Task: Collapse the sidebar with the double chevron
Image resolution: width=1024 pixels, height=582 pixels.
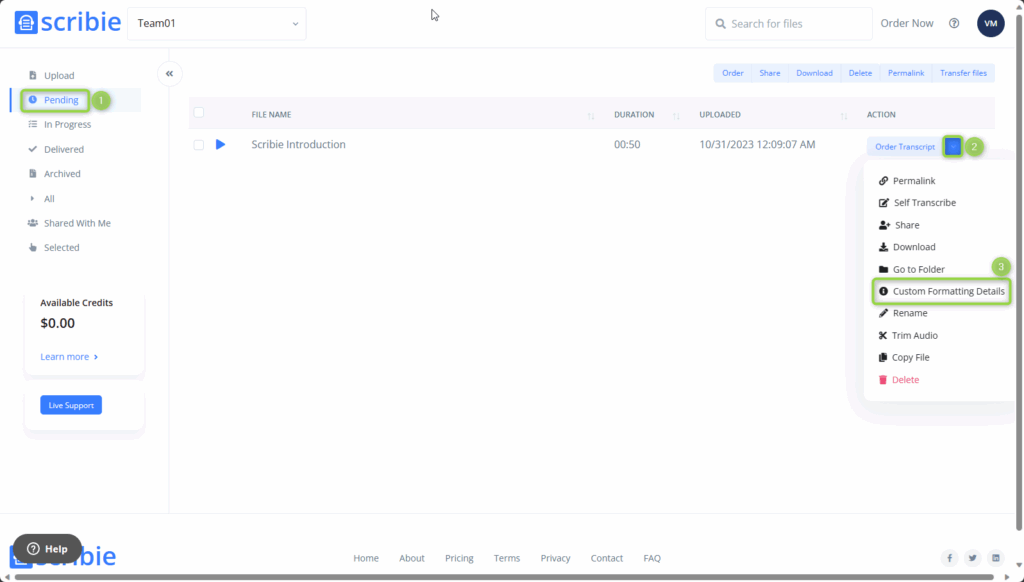Action: pyautogui.click(x=169, y=73)
